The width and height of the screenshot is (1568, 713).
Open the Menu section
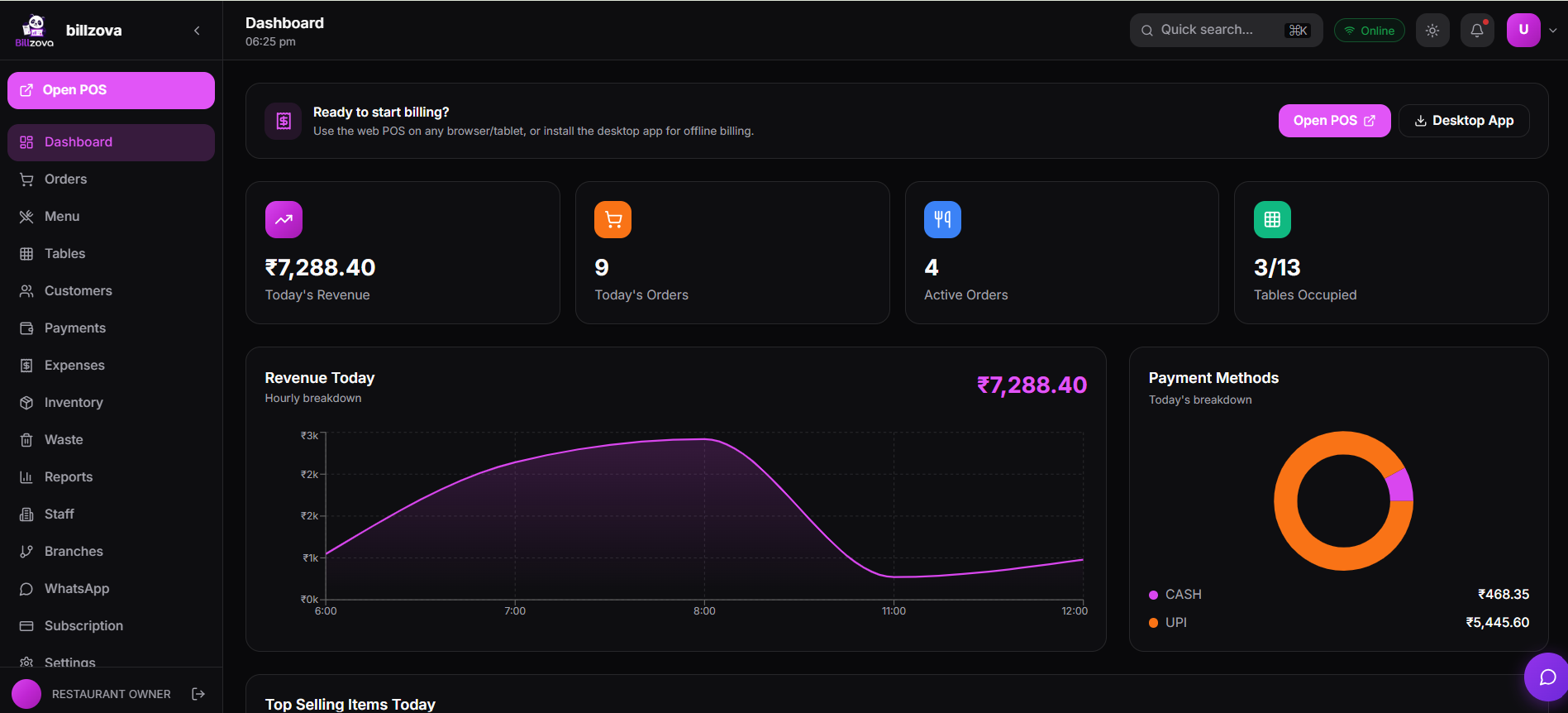point(111,217)
